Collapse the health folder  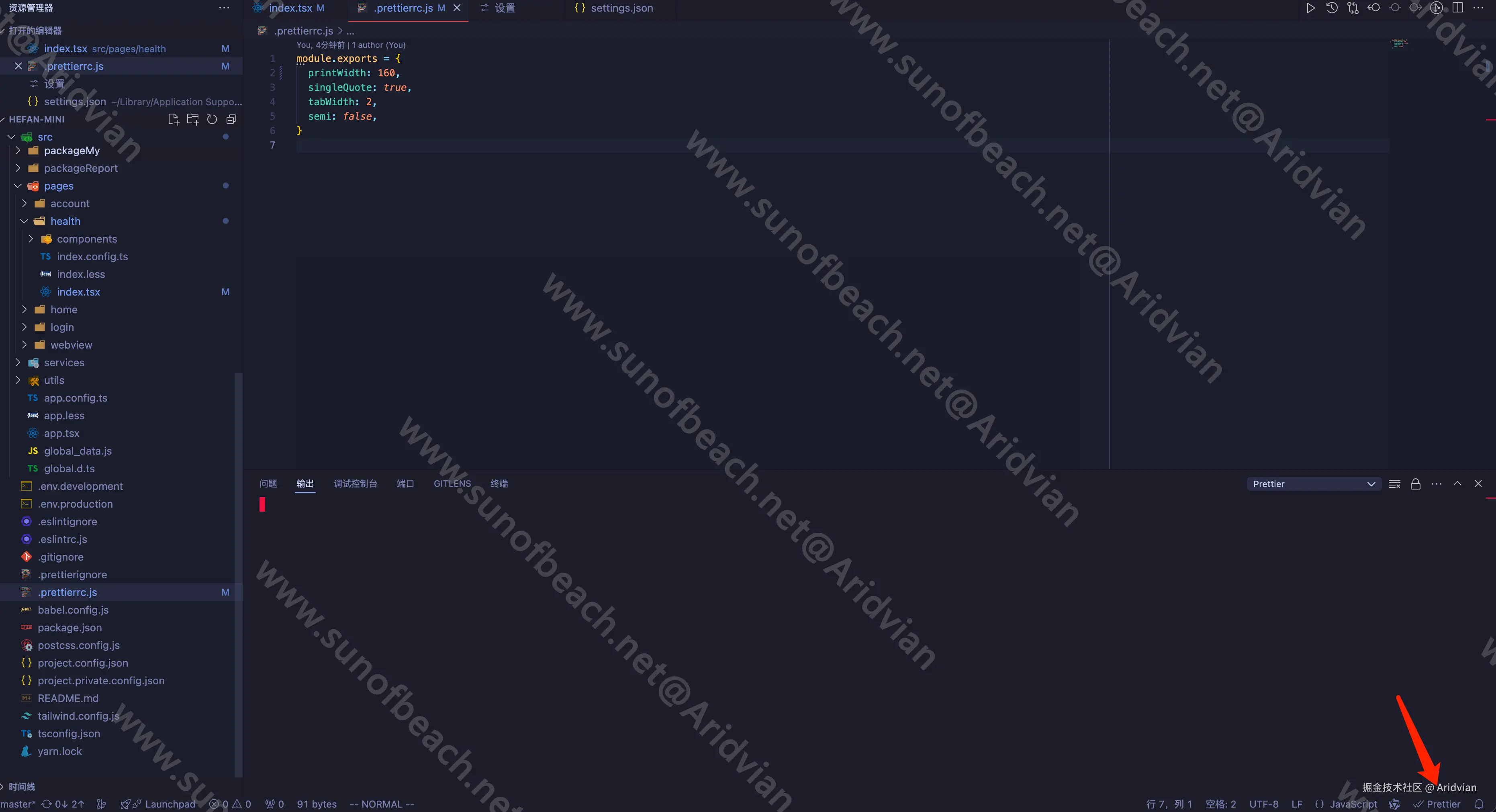pos(65,221)
